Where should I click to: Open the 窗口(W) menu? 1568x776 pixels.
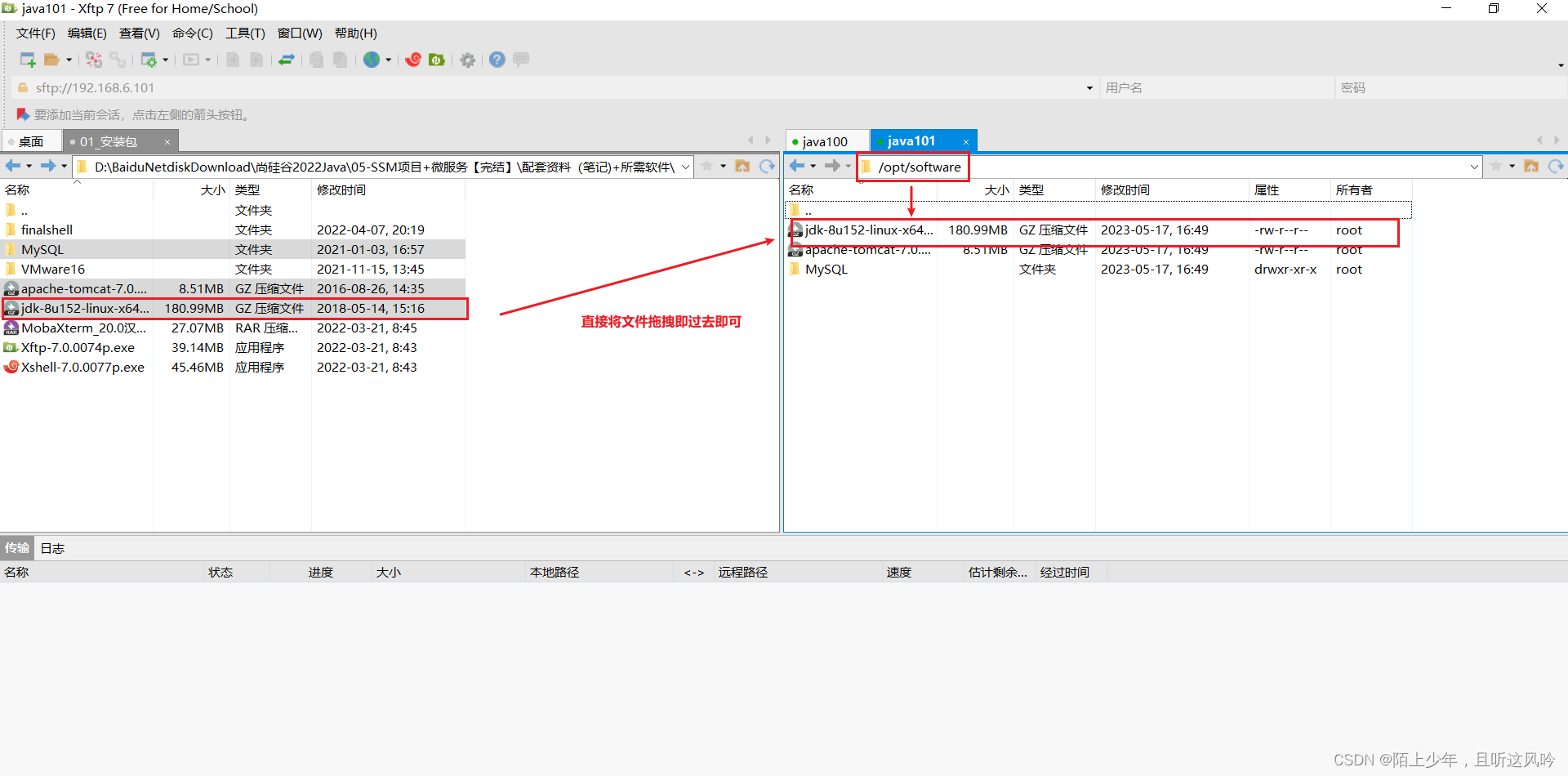coord(300,33)
